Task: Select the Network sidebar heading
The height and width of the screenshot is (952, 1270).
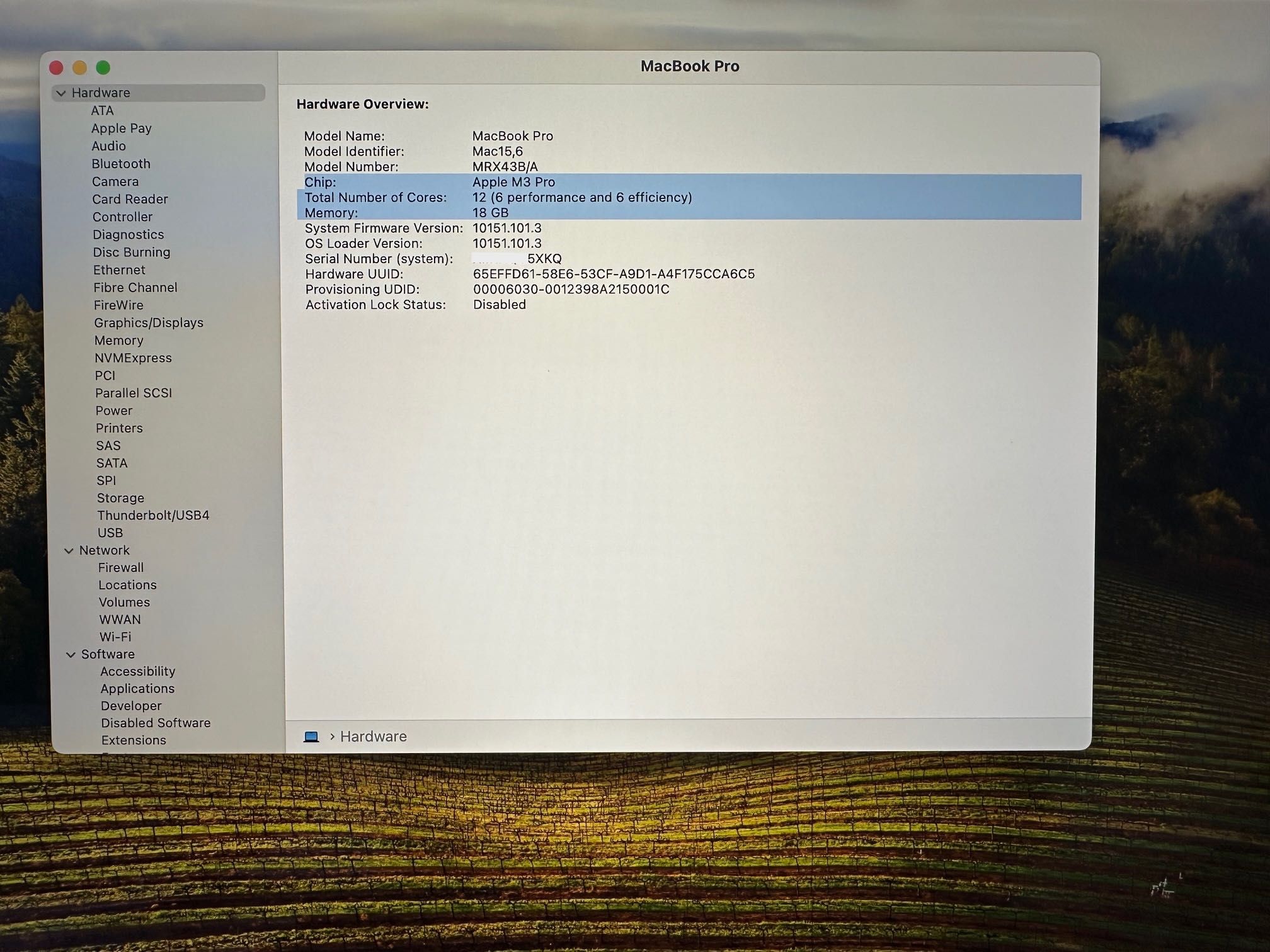Action: [105, 550]
